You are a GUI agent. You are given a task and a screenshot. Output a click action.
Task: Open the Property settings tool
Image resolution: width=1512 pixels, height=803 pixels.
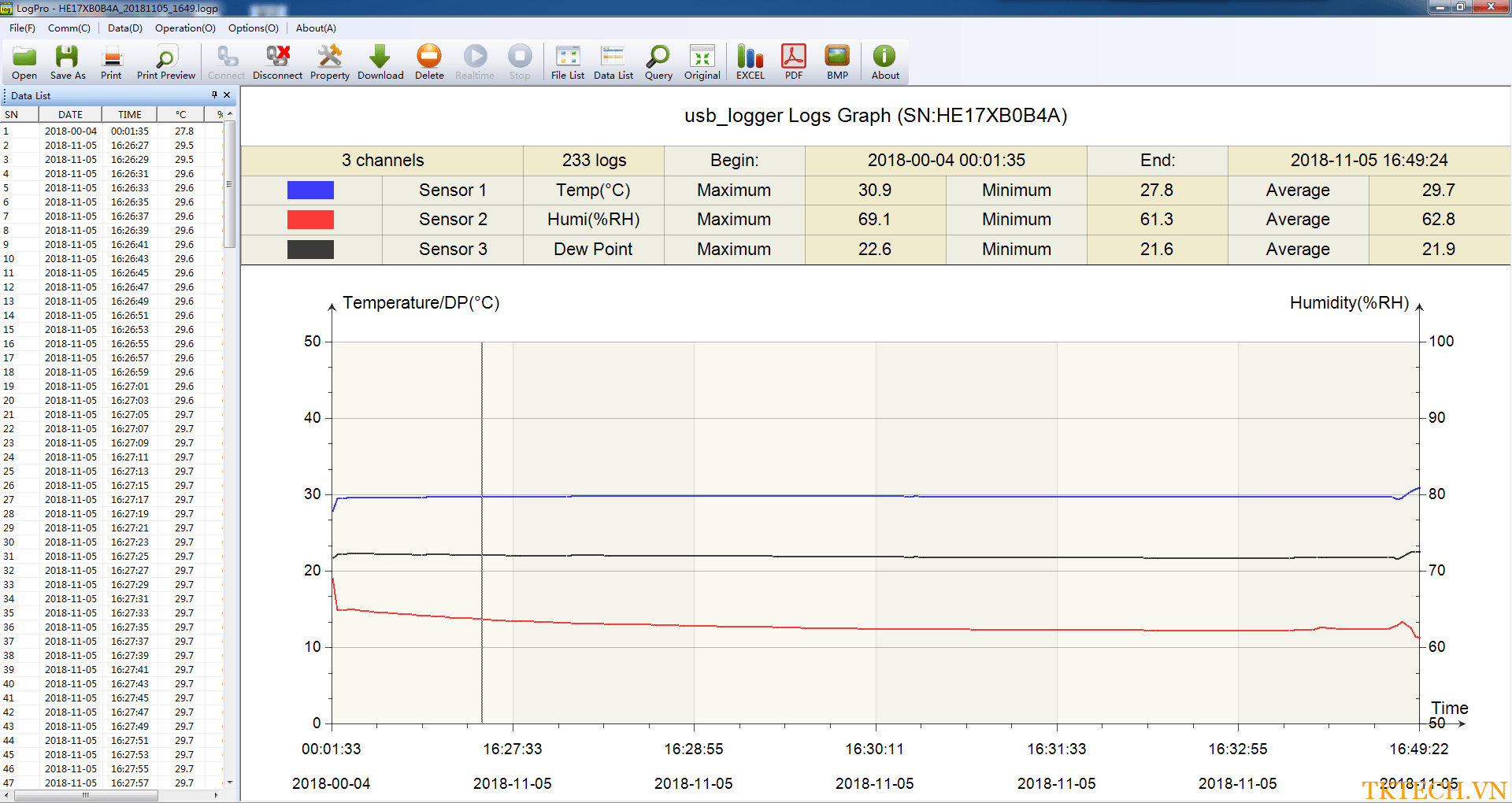point(329,62)
